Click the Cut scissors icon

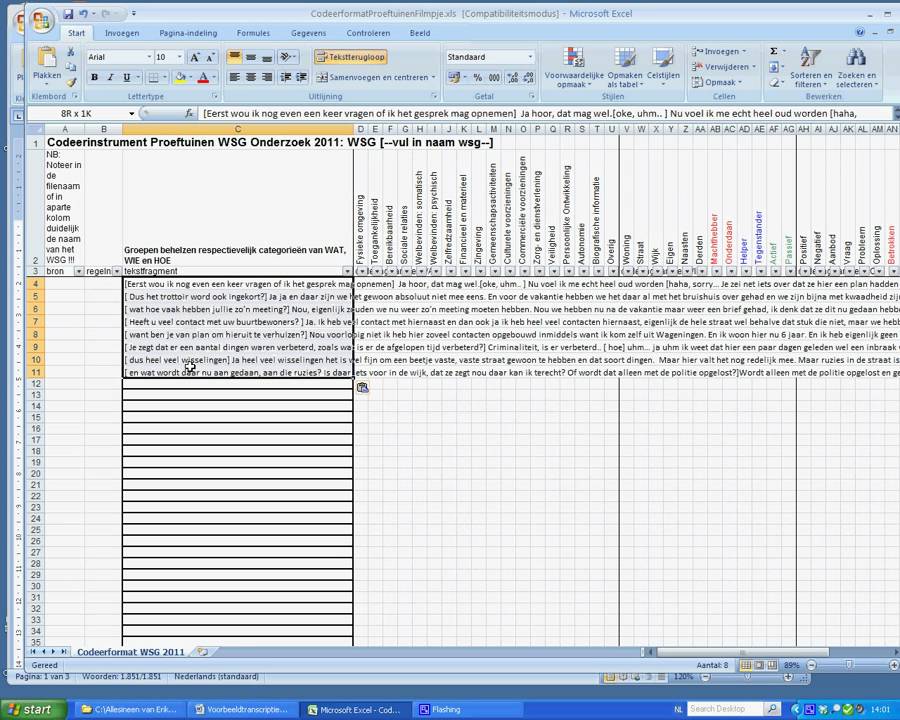[71, 52]
